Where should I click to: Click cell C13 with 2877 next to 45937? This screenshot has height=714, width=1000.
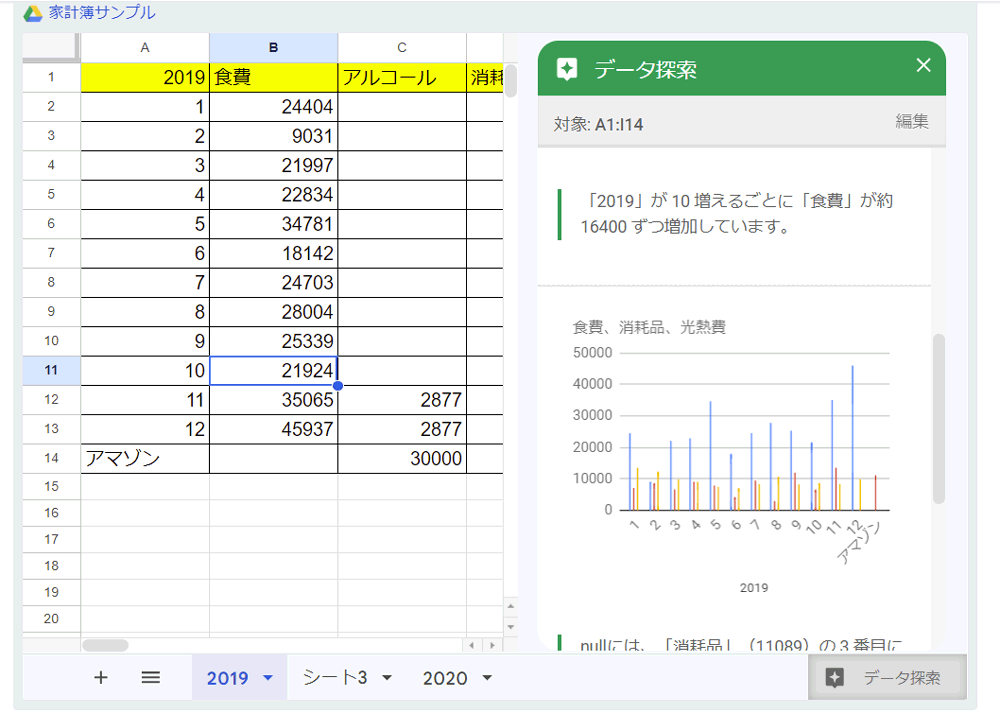pos(402,430)
